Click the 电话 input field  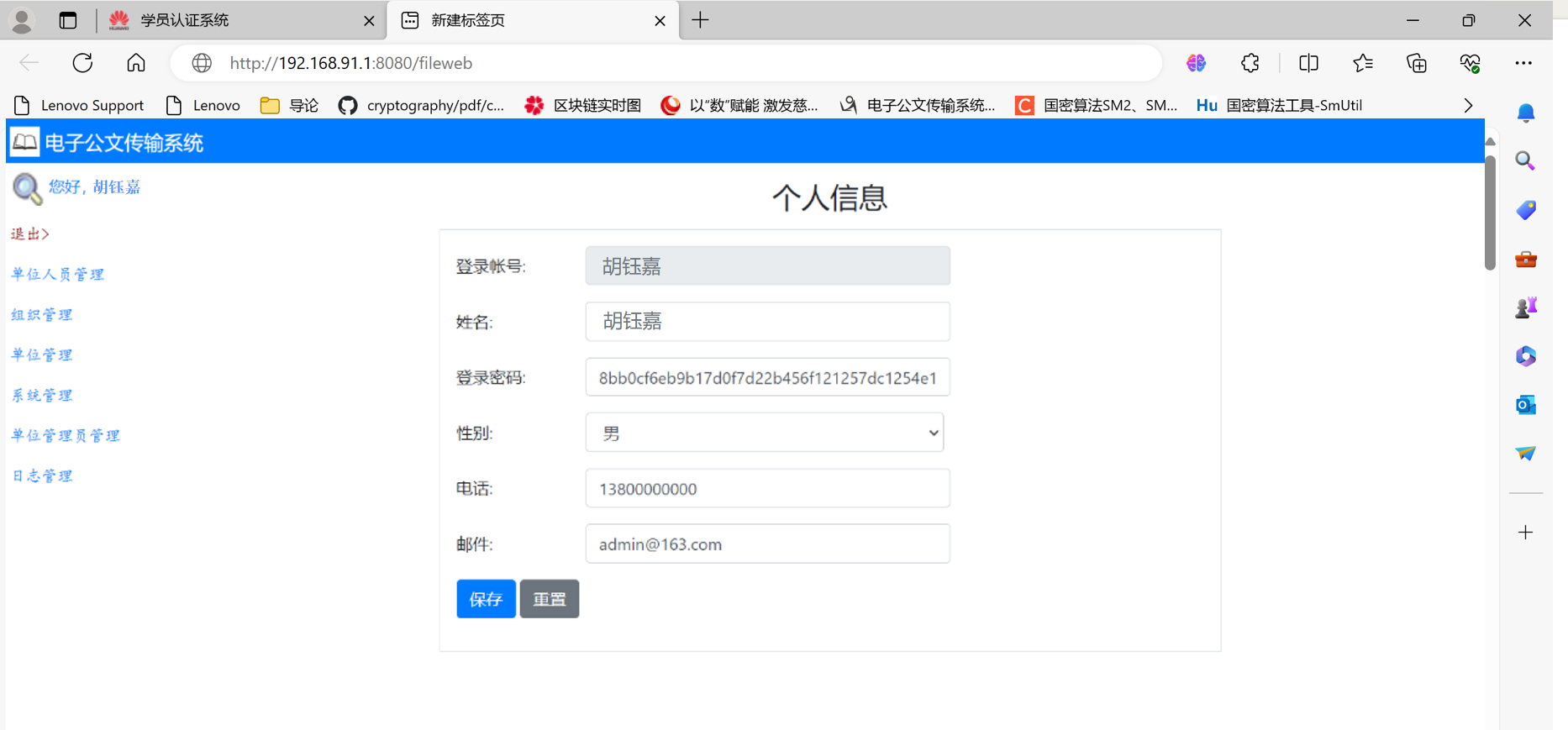click(768, 488)
